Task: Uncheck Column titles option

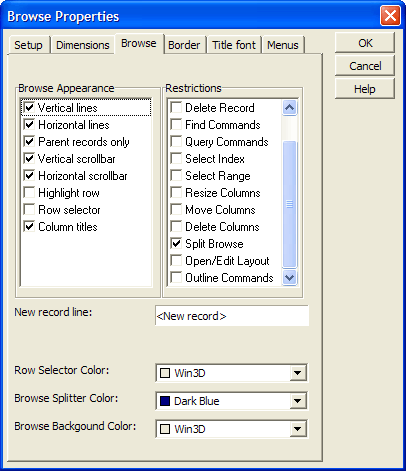Action: tap(29, 227)
